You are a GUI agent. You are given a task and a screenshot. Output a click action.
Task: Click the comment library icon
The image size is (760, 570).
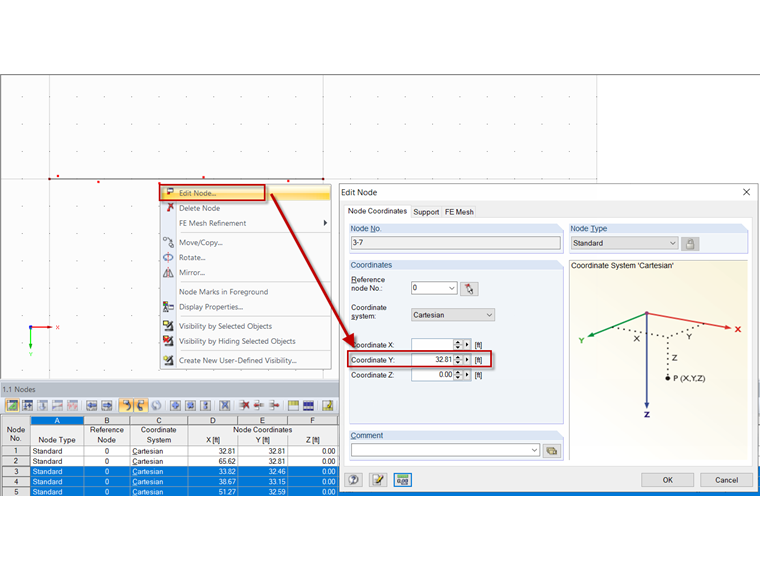tap(552, 451)
